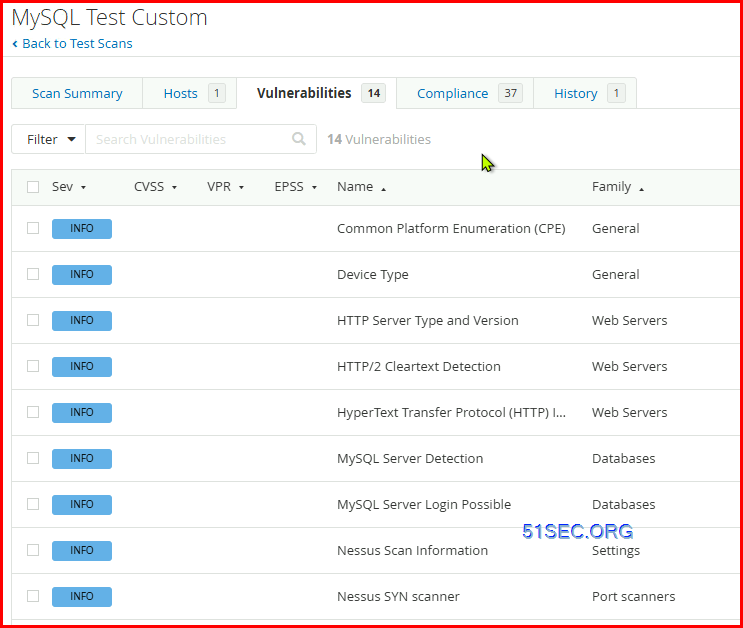Screen dimensions: 743x628
Task: Open the INFO badge for MySQL Server Detection
Action: click(x=82, y=458)
